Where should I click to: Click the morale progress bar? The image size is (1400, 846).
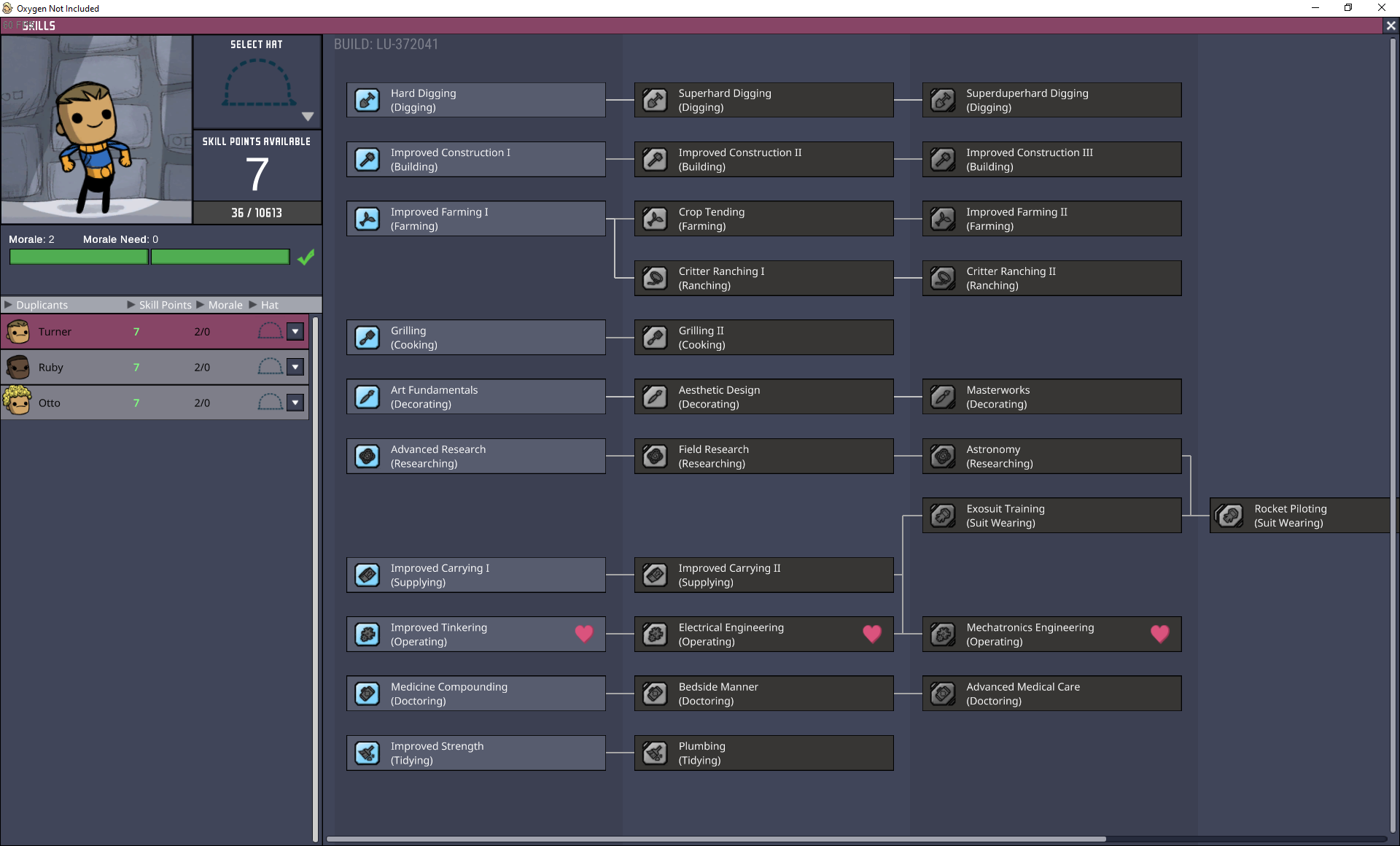(149, 257)
